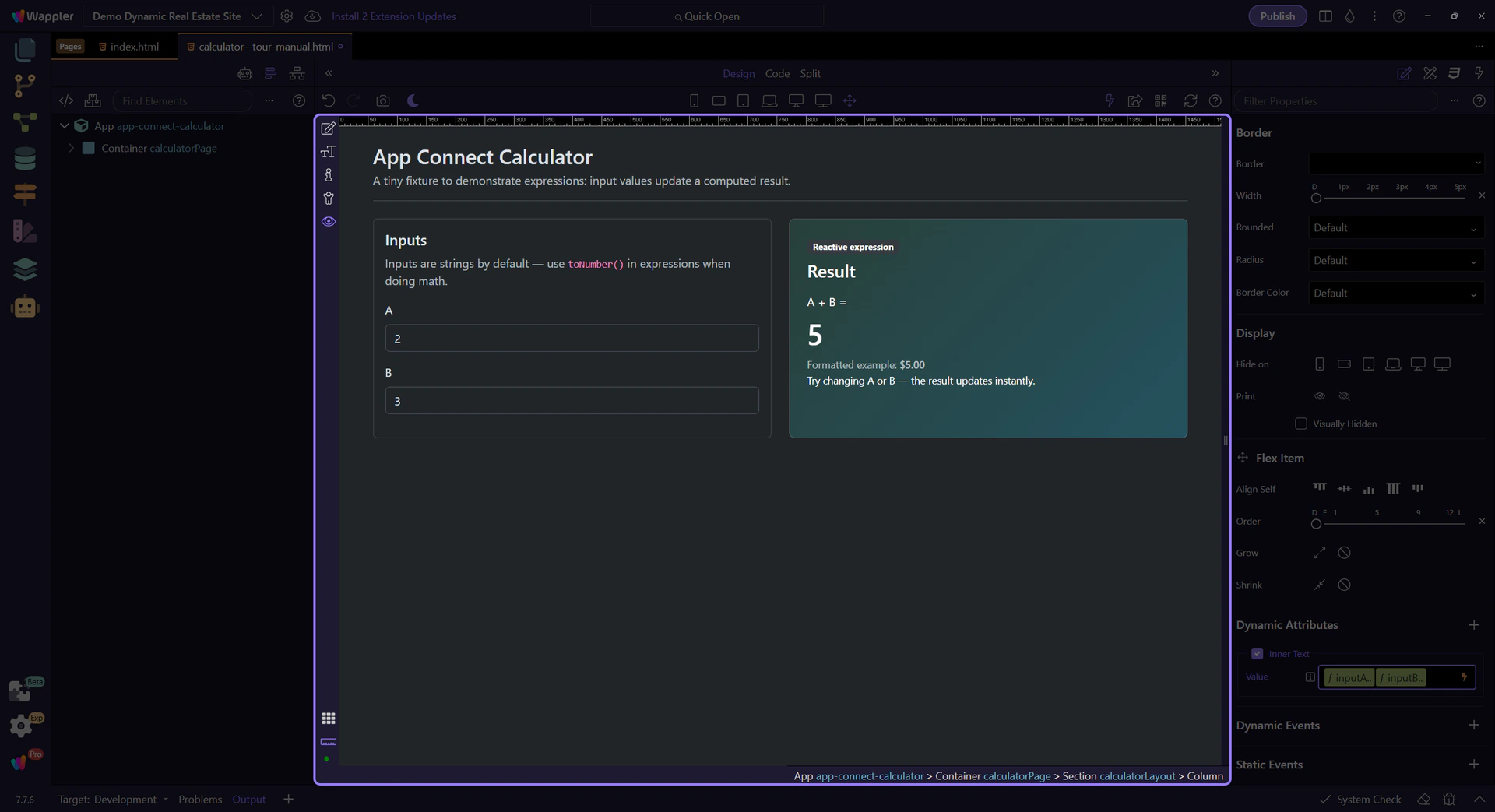Switch to the Code view tab

tap(776, 73)
